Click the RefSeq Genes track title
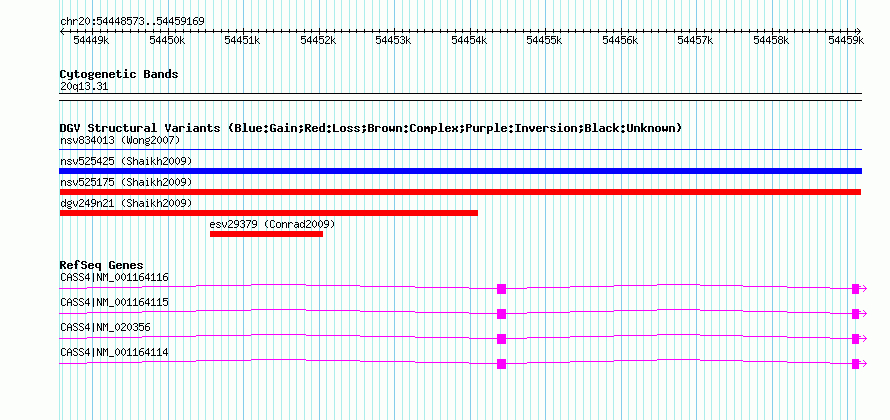 (x=102, y=265)
